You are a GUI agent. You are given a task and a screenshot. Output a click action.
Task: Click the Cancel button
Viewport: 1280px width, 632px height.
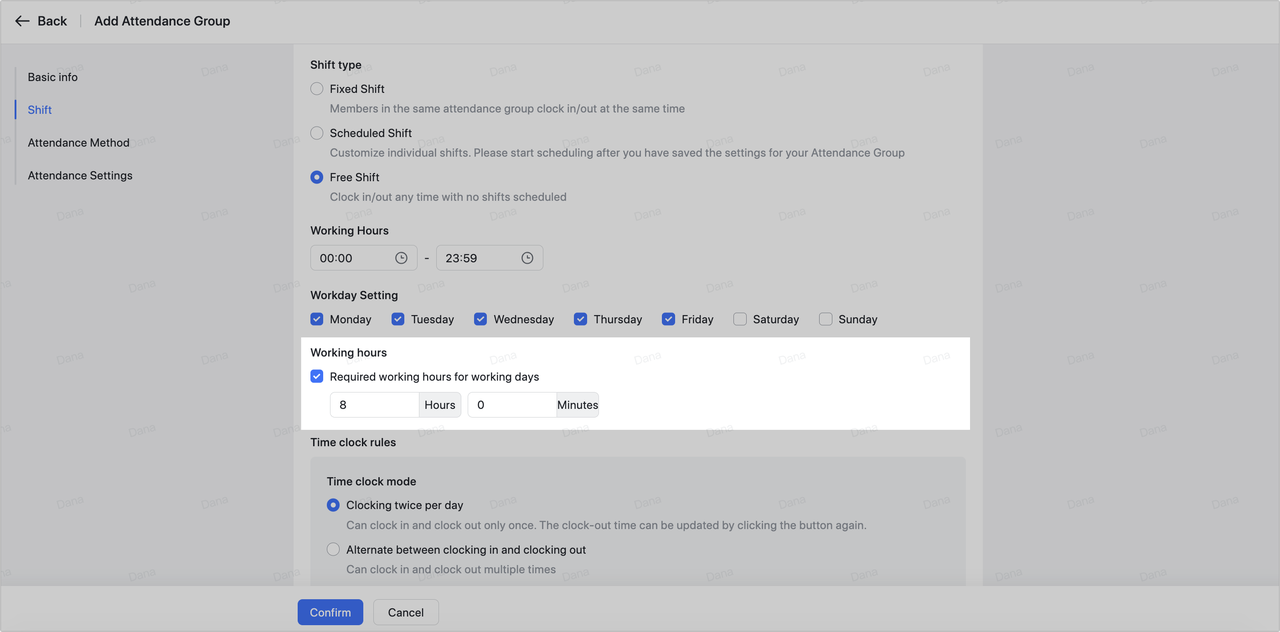pyautogui.click(x=406, y=612)
